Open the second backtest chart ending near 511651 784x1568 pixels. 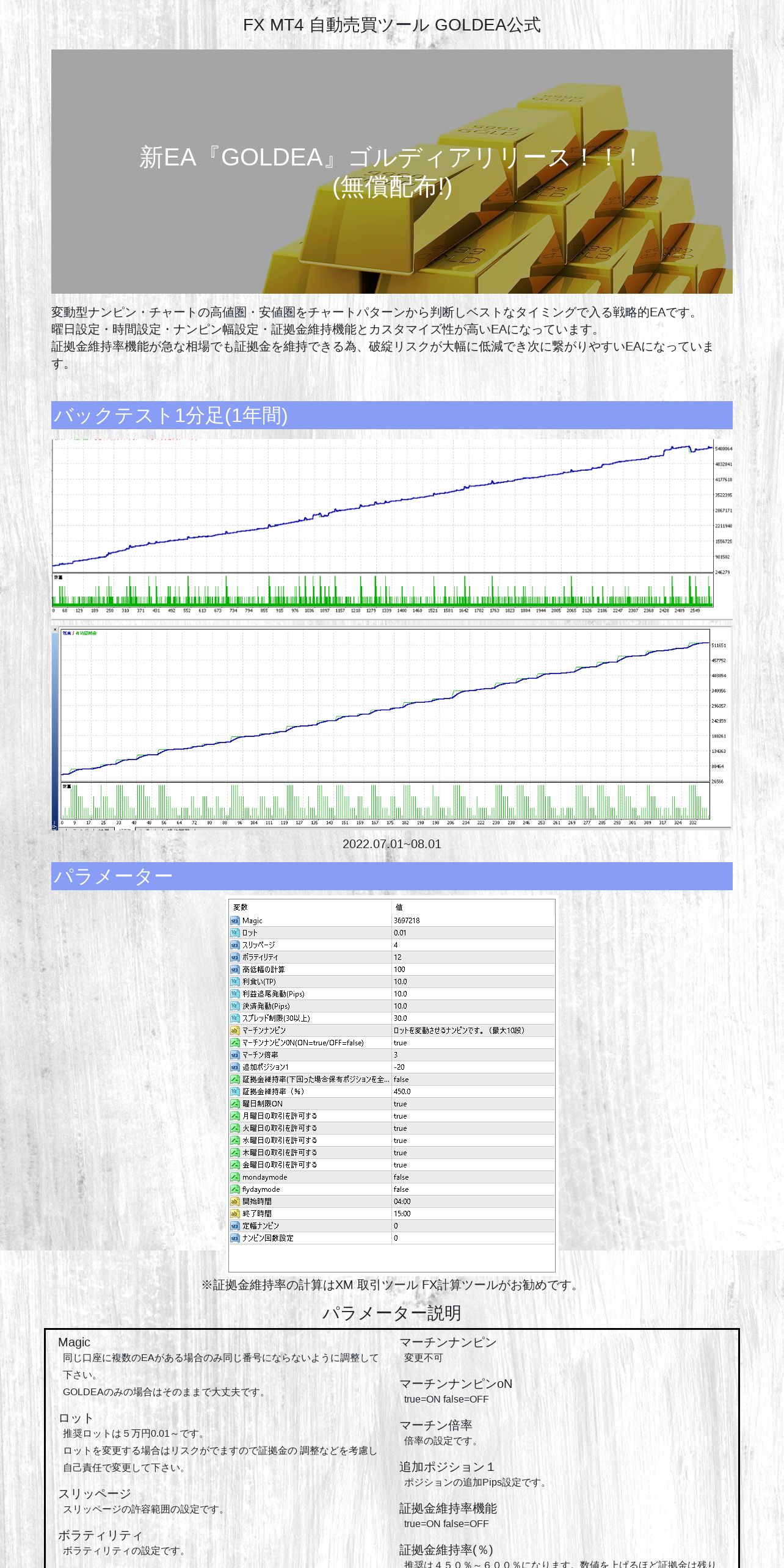click(391, 727)
